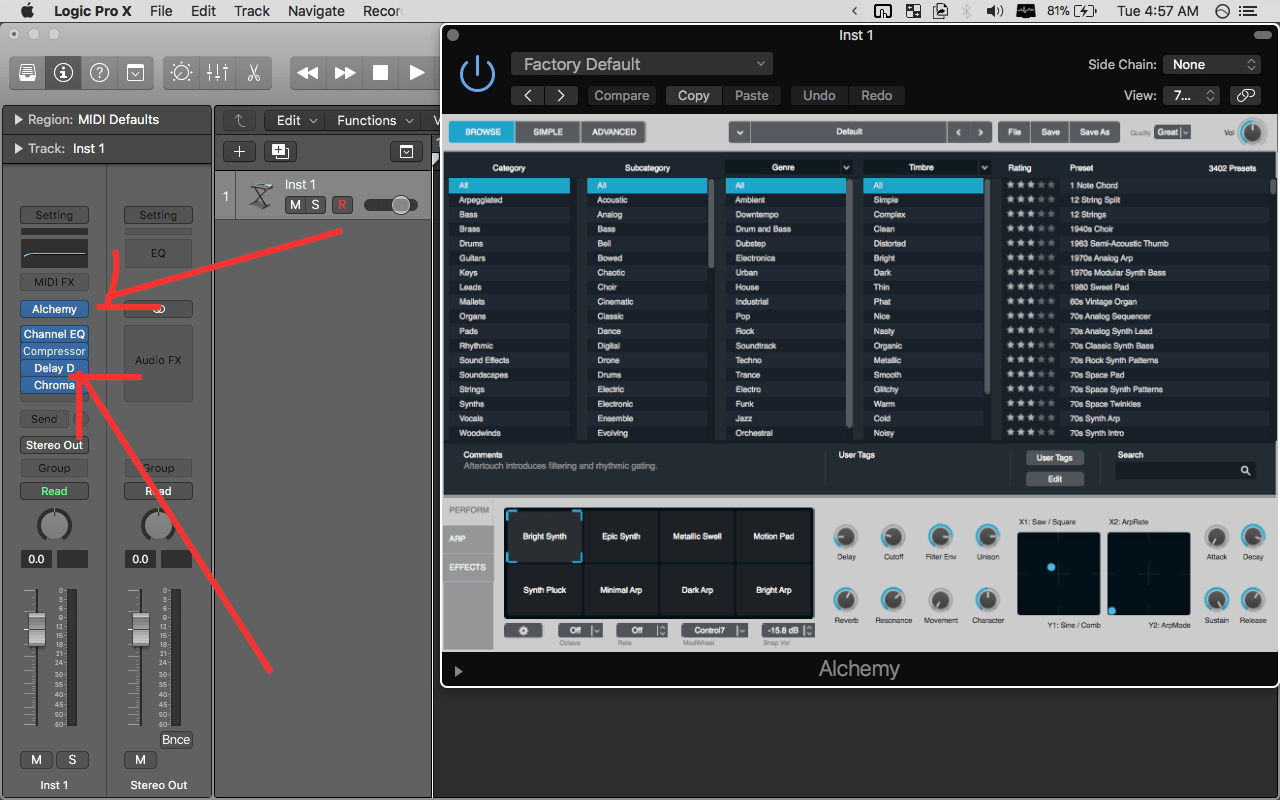The width and height of the screenshot is (1280, 800).
Task: Mute the Inst 1 channel strip
Action: pyautogui.click(x=37, y=760)
